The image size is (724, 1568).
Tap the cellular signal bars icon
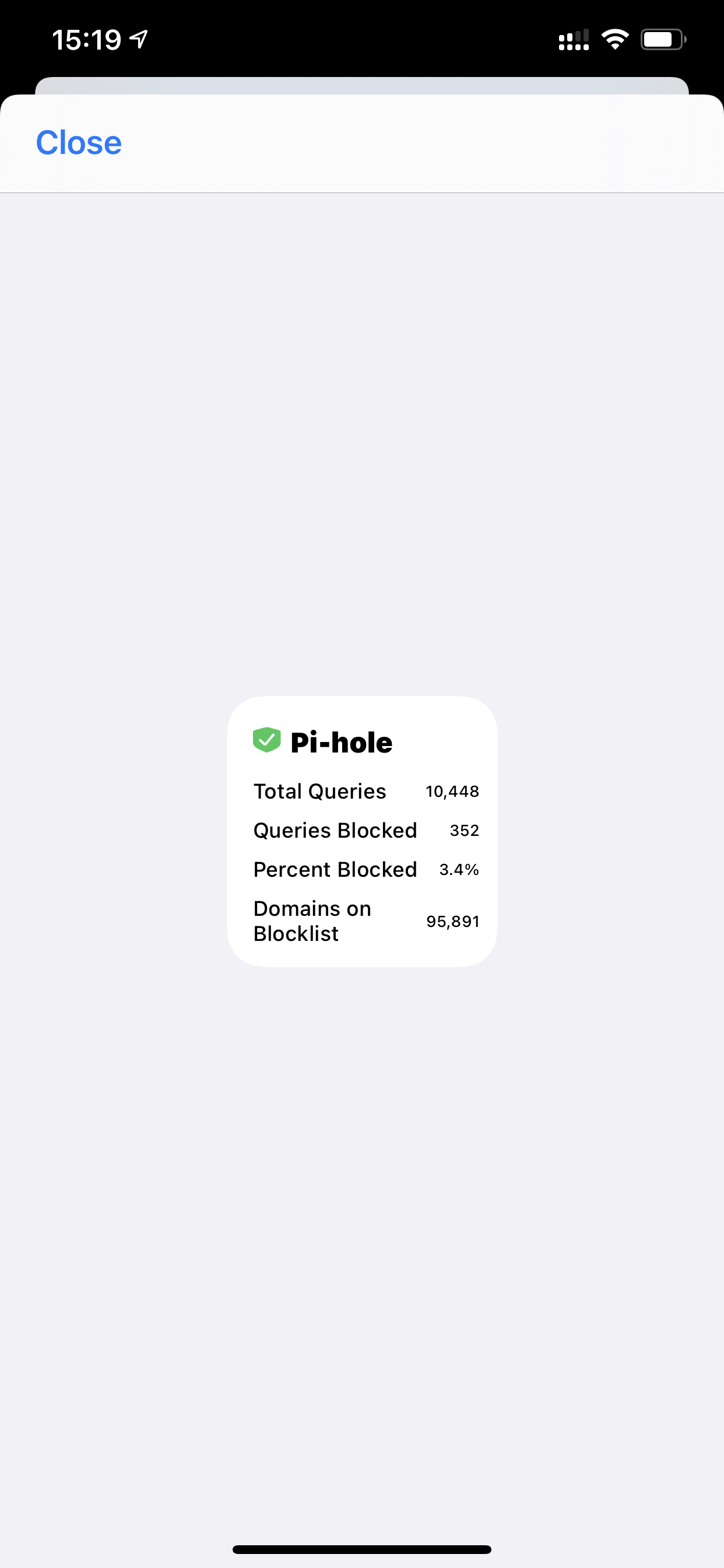pos(573,40)
